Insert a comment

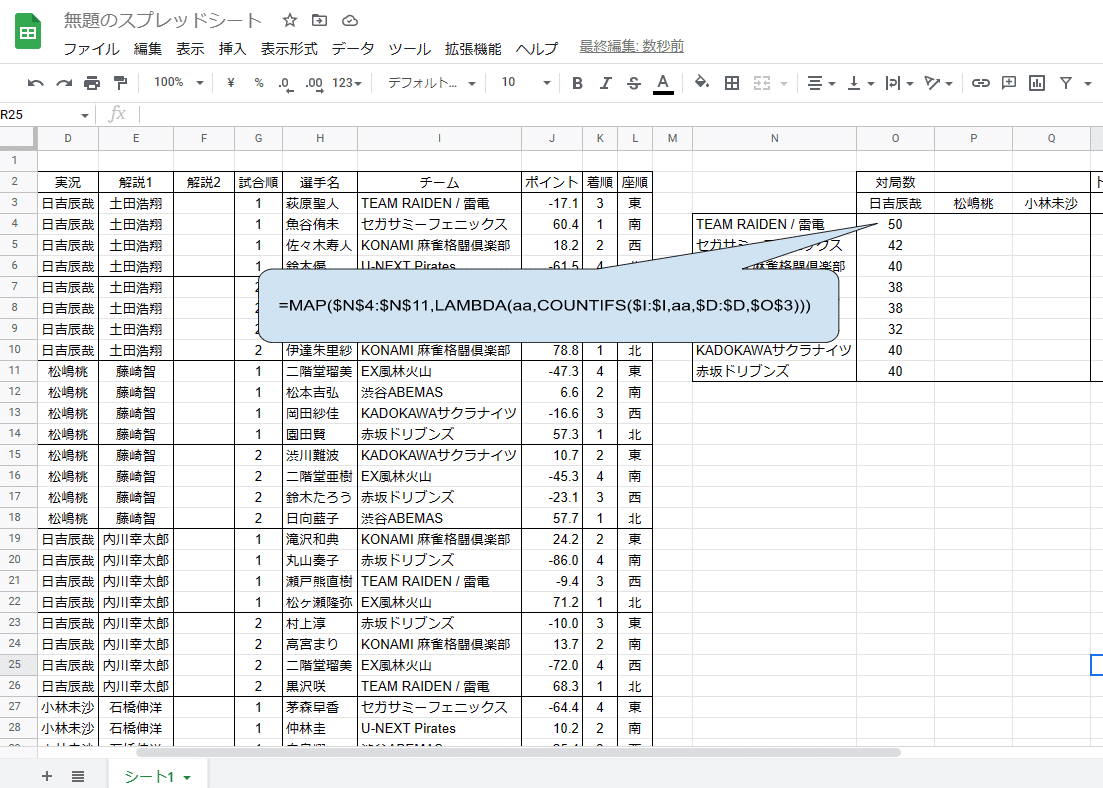pos(1009,83)
